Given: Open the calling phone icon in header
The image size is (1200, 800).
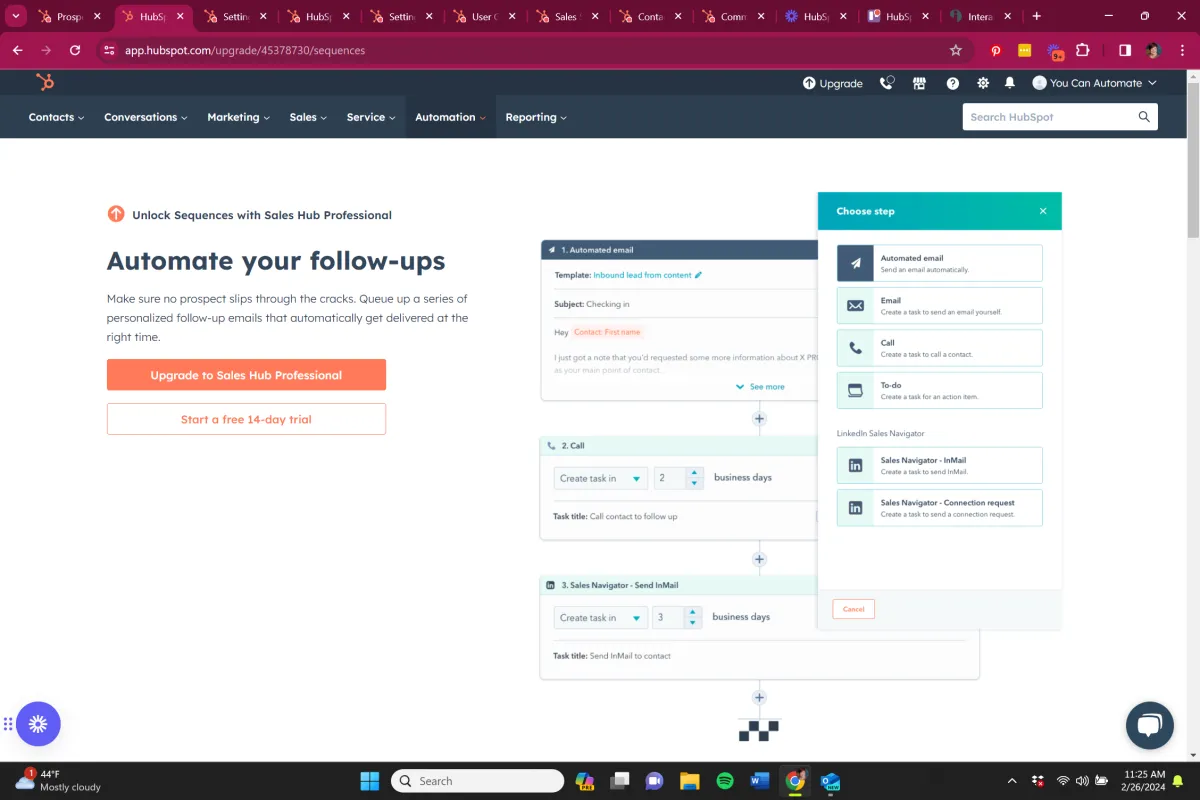Looking at the screenshot, I should [887, 83].
